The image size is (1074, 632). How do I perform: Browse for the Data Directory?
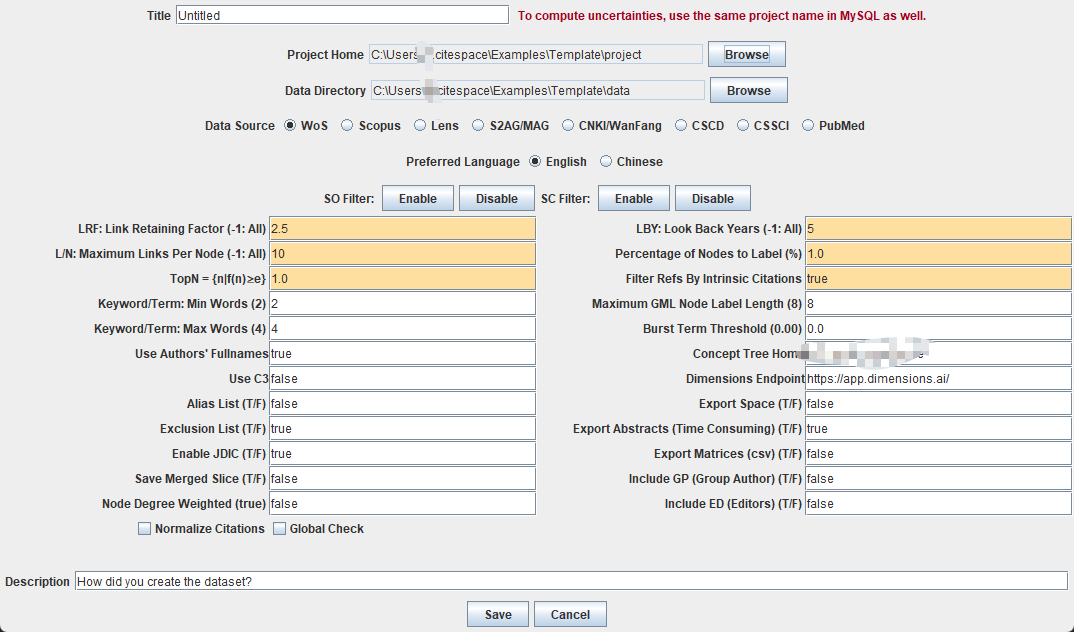[748, 90]
